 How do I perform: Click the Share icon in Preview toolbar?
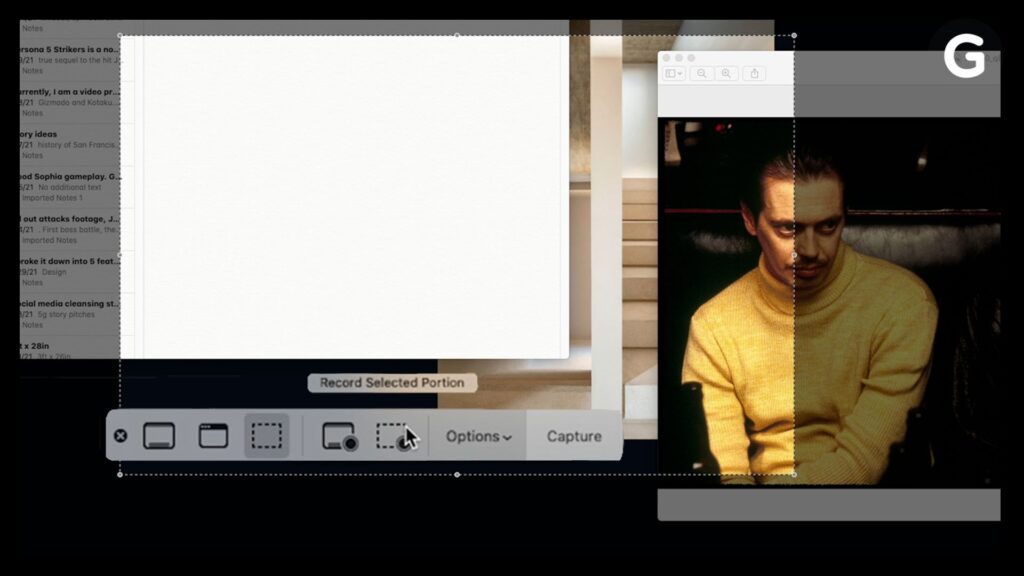coord(754,73)
